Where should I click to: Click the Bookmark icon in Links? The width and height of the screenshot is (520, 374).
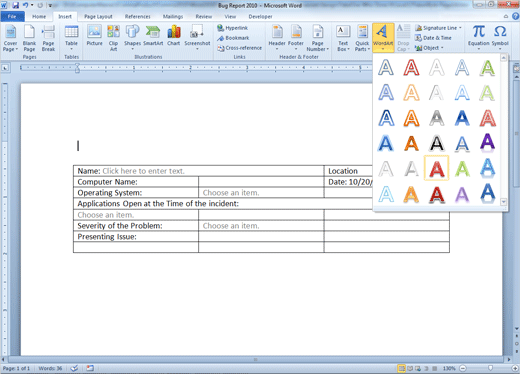tap(233, 38)
